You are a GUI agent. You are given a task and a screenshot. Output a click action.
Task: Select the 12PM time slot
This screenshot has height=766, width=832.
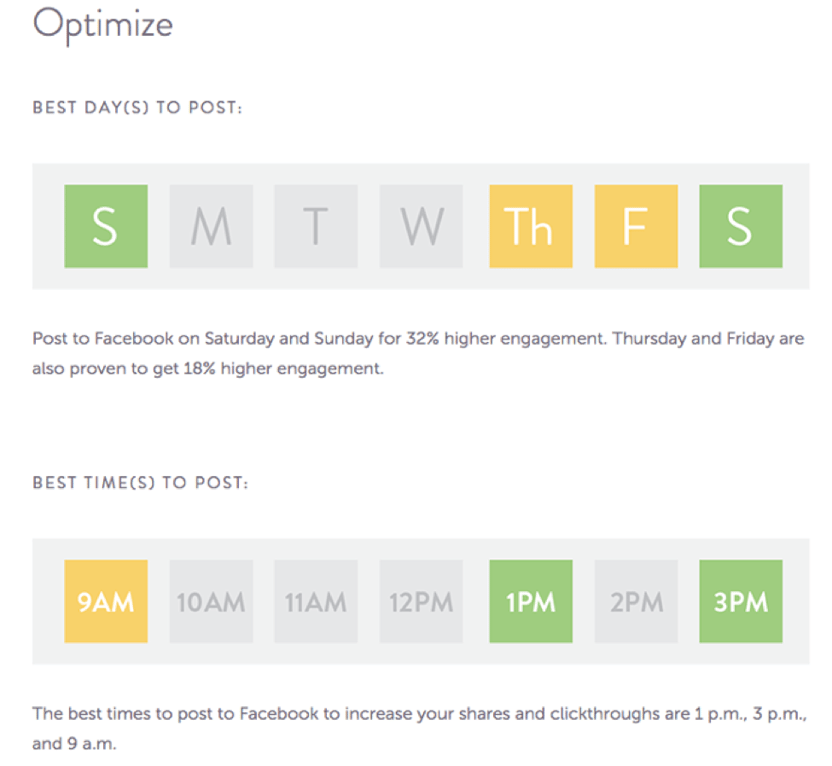pos(421,601)
